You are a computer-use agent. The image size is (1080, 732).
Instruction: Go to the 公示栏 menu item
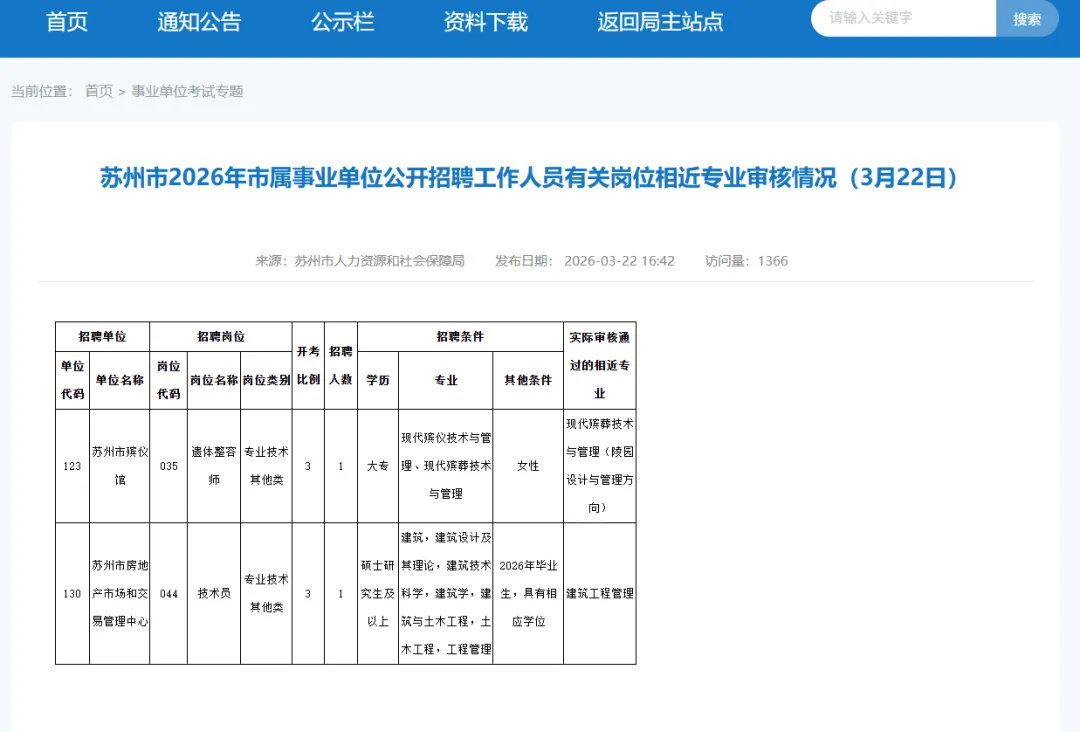tap(342, 22)
